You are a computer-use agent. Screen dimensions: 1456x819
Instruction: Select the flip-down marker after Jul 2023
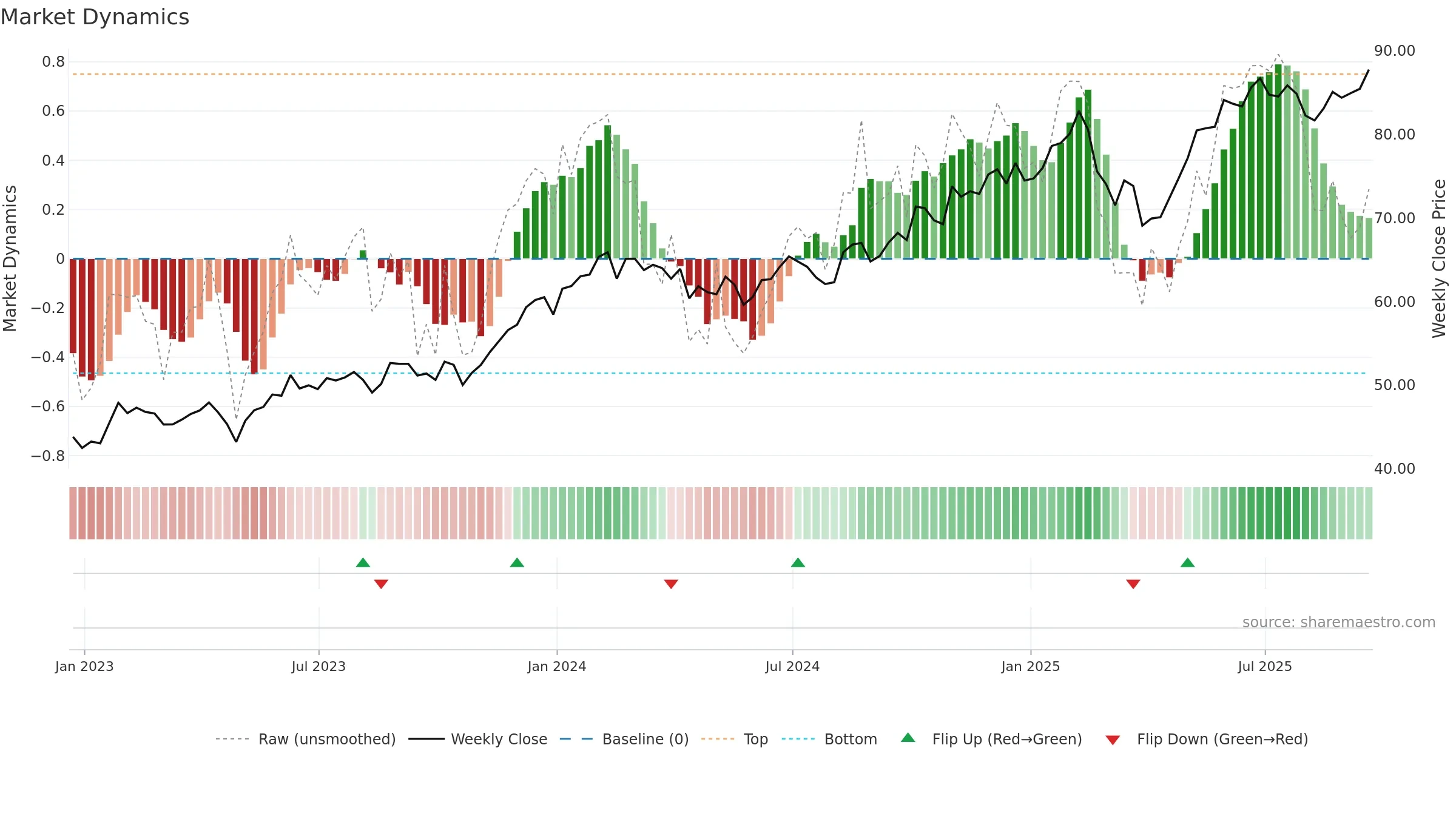381,584
